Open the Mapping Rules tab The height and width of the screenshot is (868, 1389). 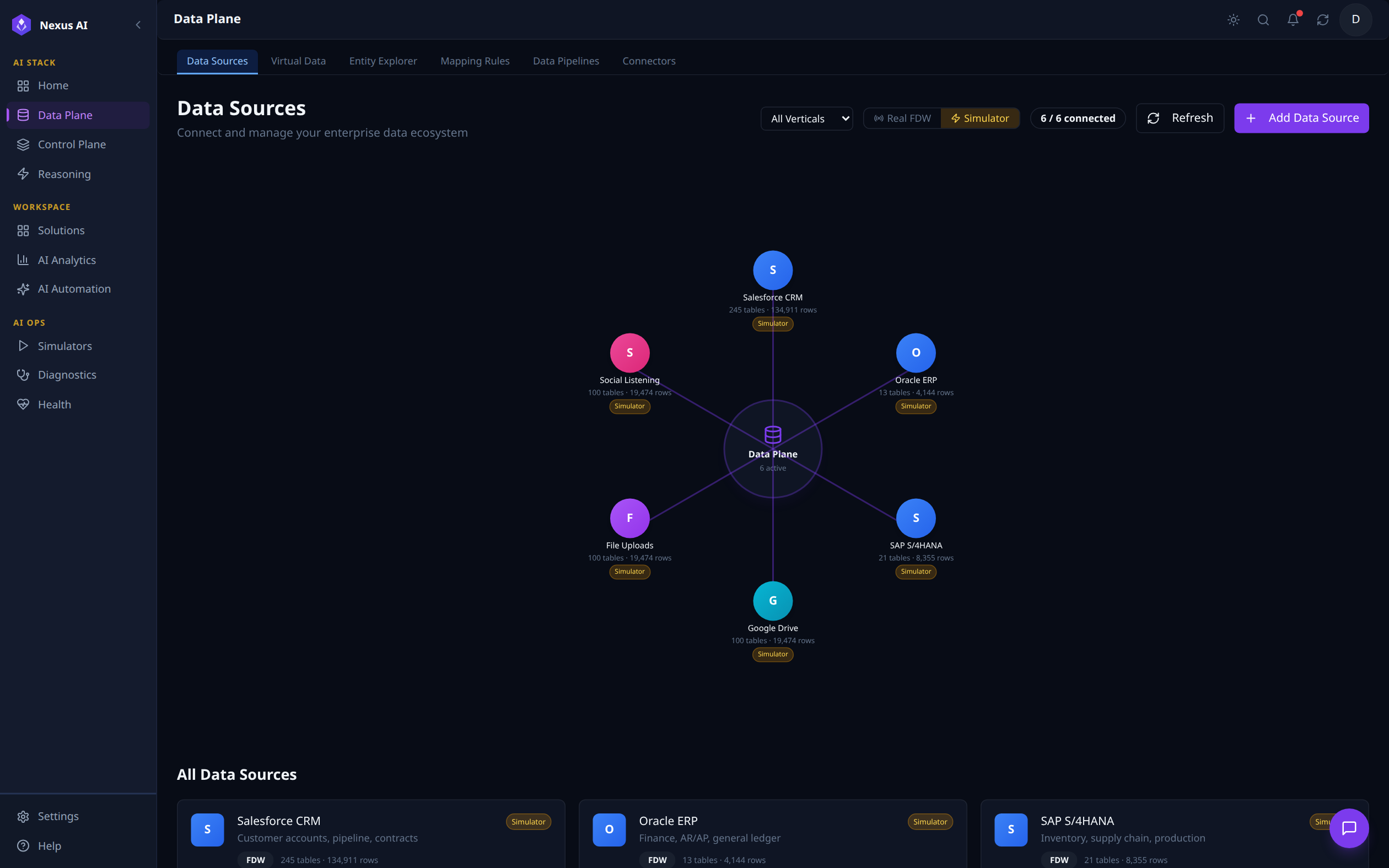[x=475, y=61]
